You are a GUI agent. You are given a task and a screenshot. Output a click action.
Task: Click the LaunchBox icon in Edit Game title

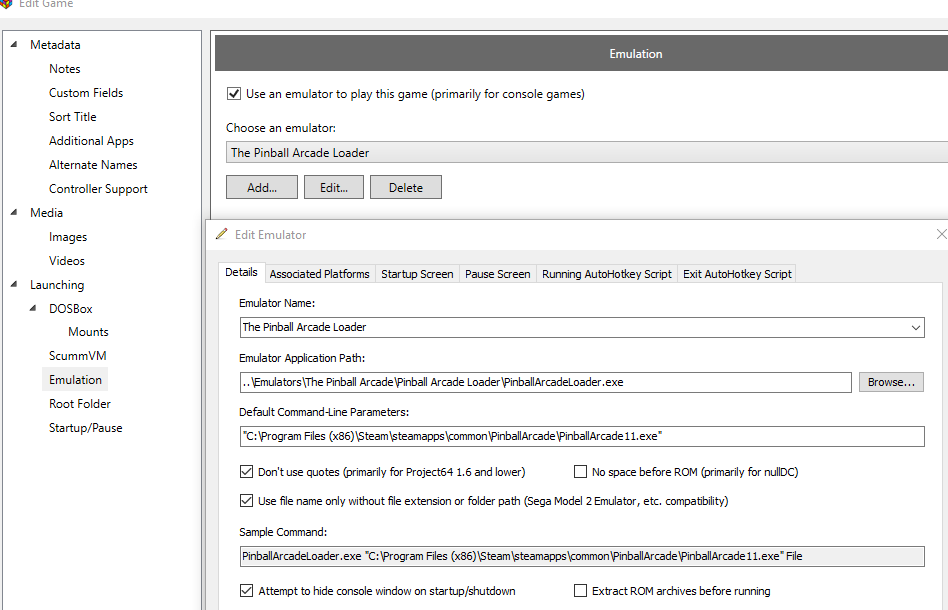pyautogui.click(x=5, y=3)
